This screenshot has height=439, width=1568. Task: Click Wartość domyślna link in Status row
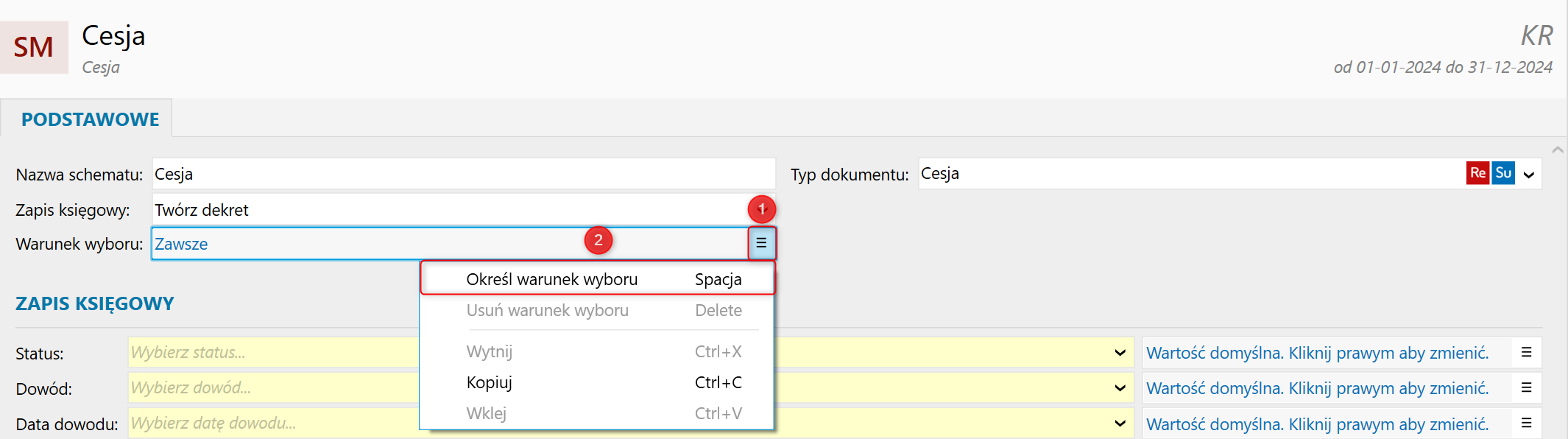[x=1317, y=353]
